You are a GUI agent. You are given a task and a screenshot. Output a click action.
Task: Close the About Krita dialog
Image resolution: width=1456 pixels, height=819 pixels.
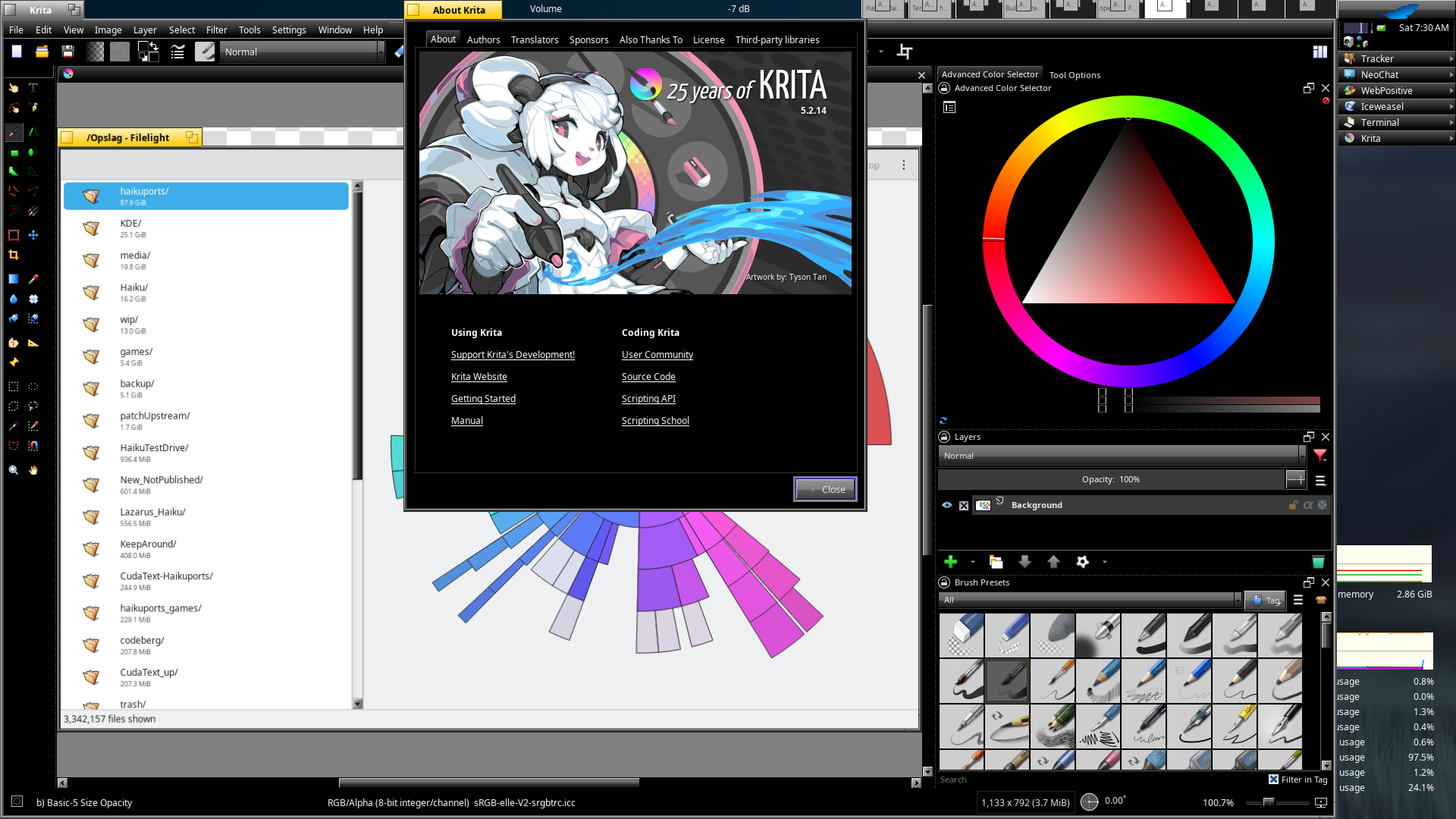click(825, 489)
